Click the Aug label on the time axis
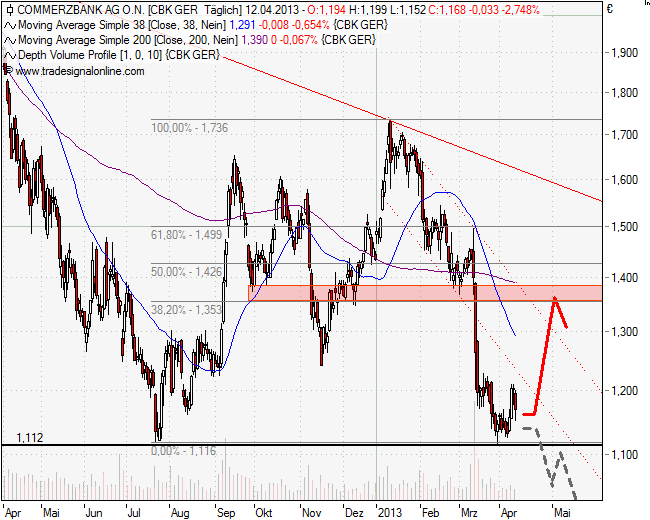650x520 pixels. [180, 513]
